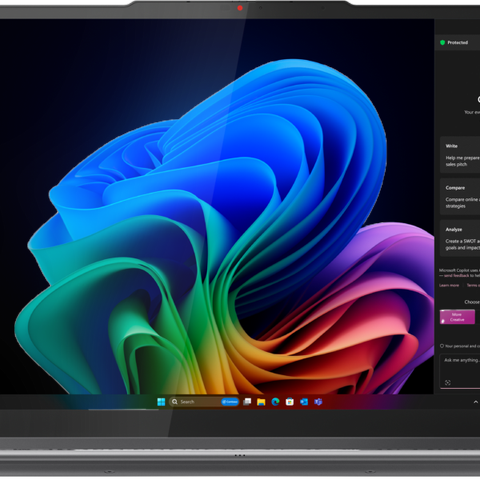Screen dimensions: 480x480
Task: Open Microsoft Store from the taskbar
Action: point(290,402)
